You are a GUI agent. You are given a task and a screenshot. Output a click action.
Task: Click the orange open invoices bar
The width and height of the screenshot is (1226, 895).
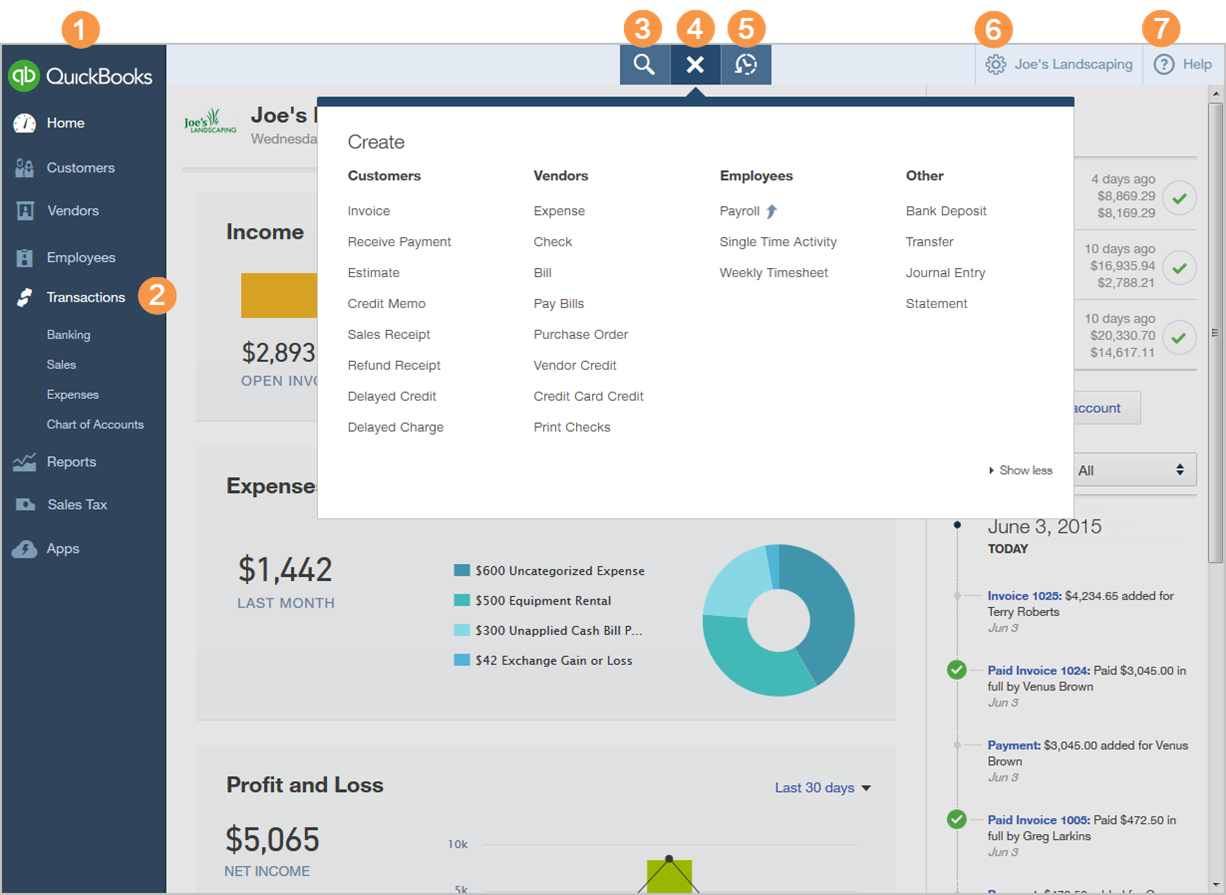click(279, 295)
